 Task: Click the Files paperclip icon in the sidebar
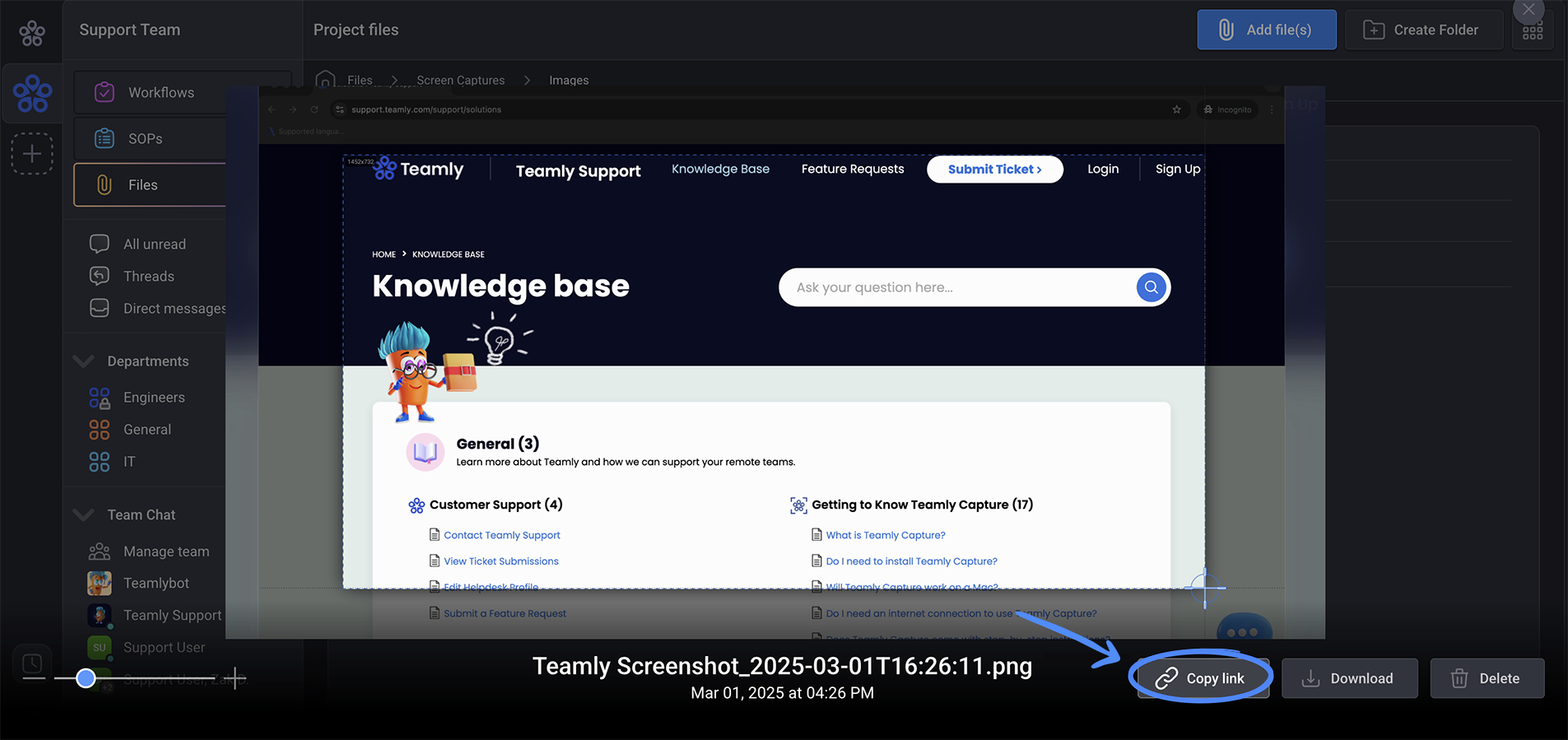(105, 184)
